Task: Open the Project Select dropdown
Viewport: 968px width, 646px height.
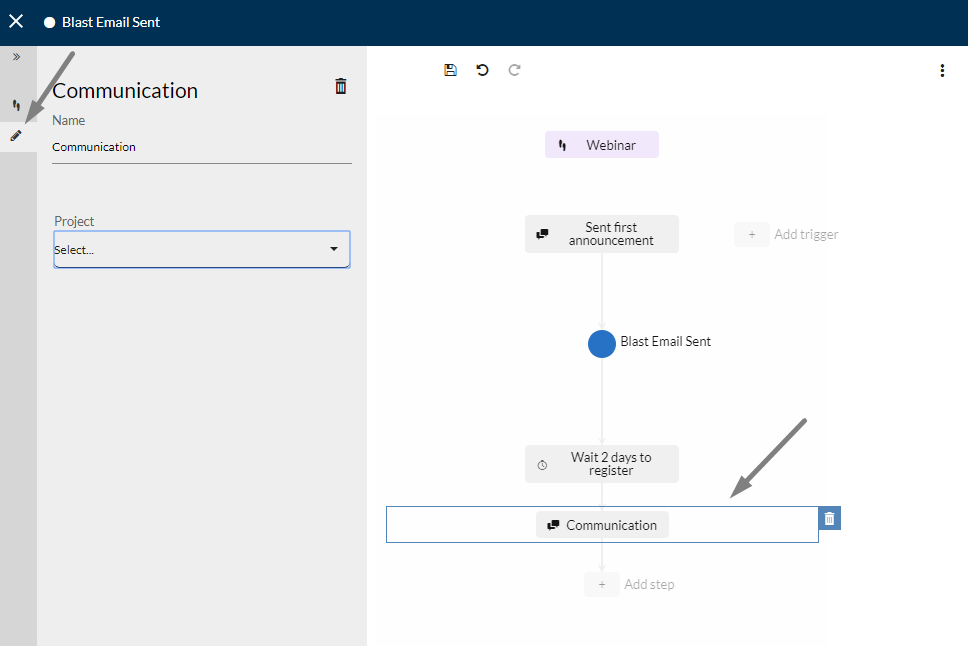Action: pos(202,250)
